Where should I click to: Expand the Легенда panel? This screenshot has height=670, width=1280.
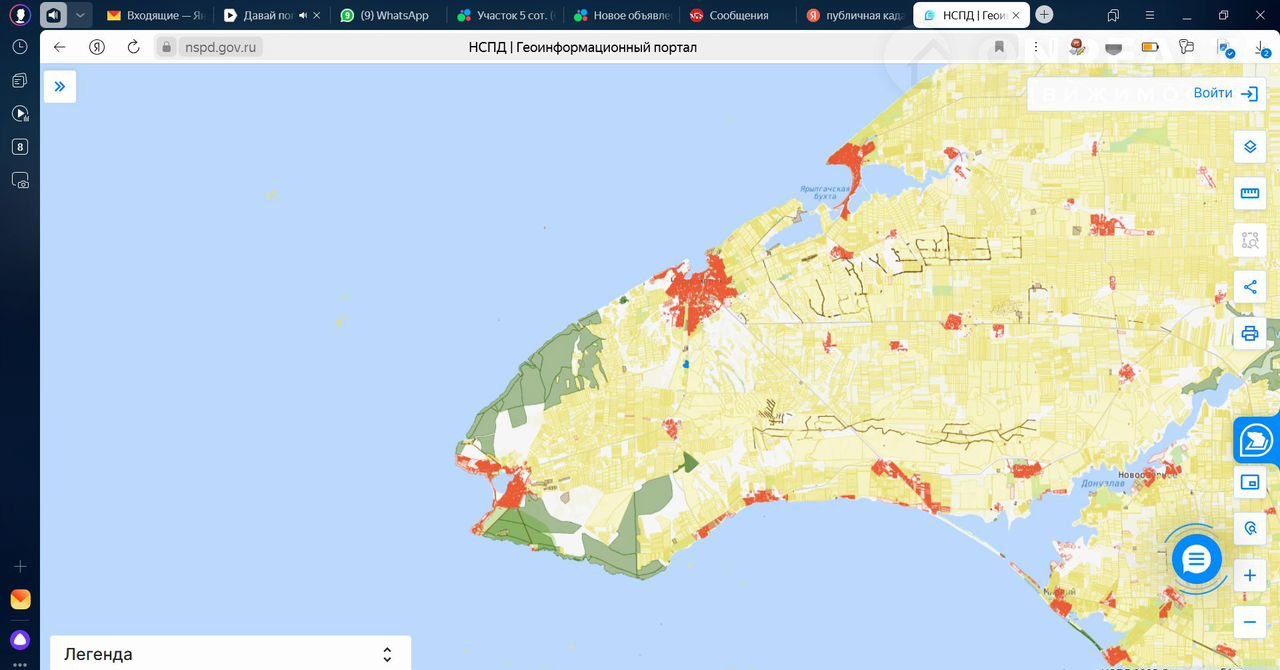coord(387,654)
